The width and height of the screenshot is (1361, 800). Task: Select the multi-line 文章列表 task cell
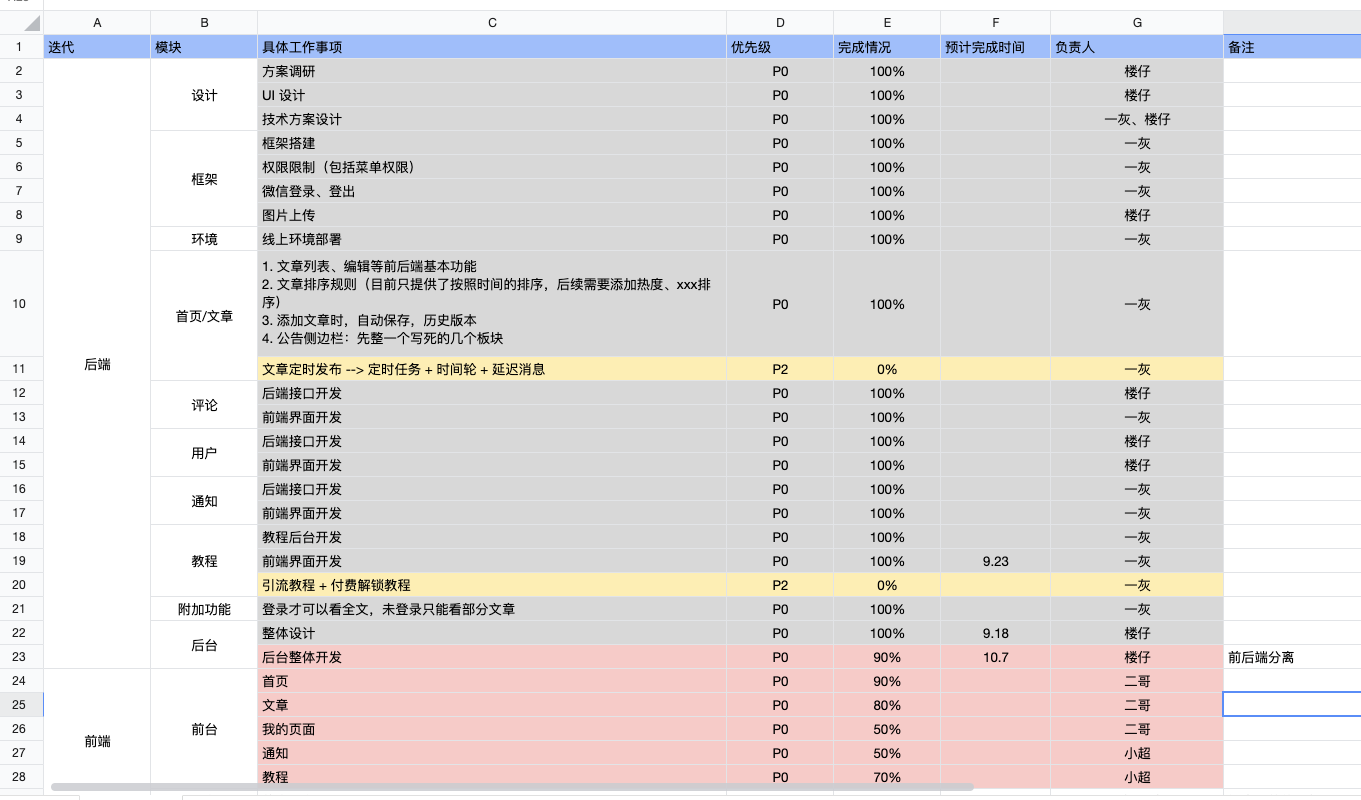click(492, 304)
